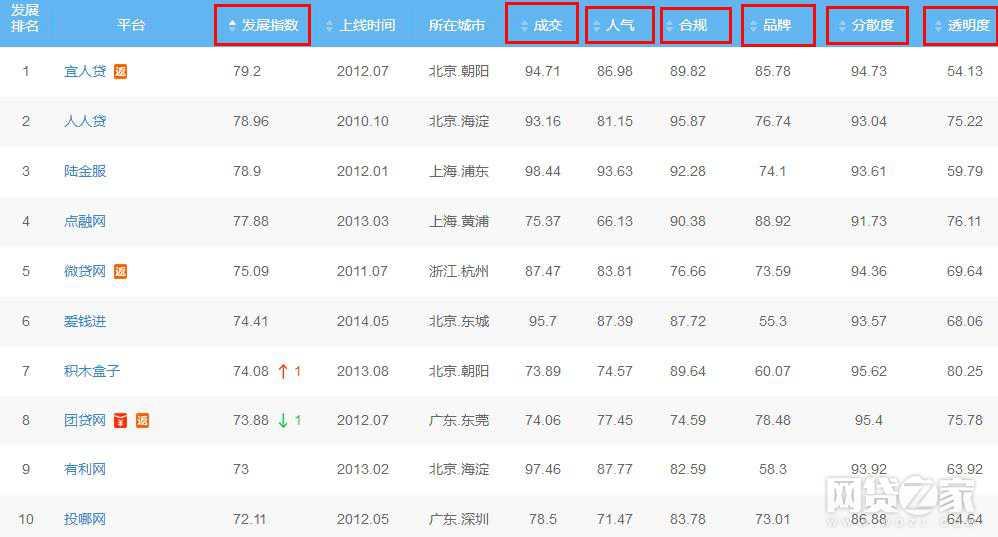Image resolution: width=998 pixels, height=537 pixels.
Task: Click the 透明度 score 54.13
Action: [965, 71]
